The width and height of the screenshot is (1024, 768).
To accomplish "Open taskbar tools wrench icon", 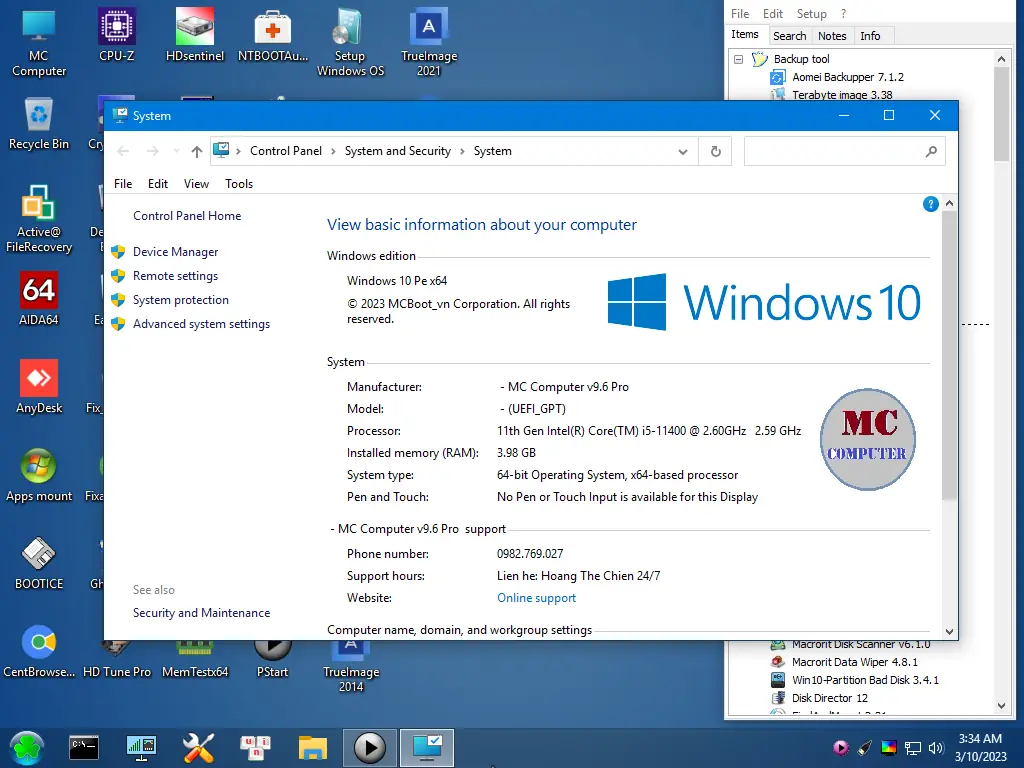I will (x=198, y=748).
